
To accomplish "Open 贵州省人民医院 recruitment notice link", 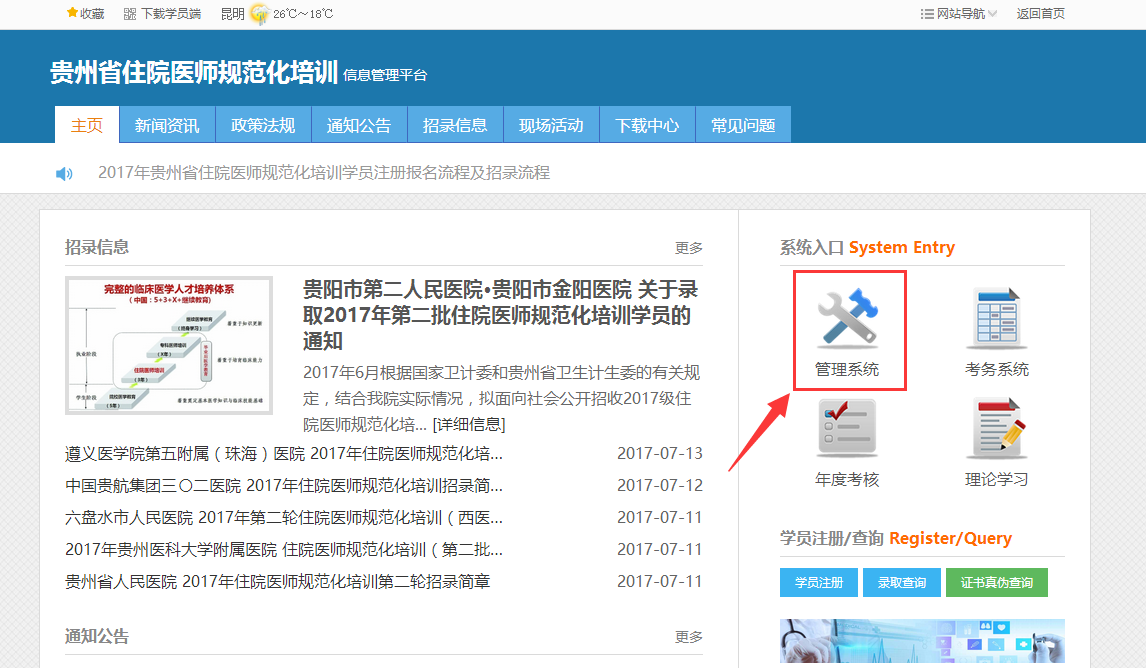I will (277, 581).
